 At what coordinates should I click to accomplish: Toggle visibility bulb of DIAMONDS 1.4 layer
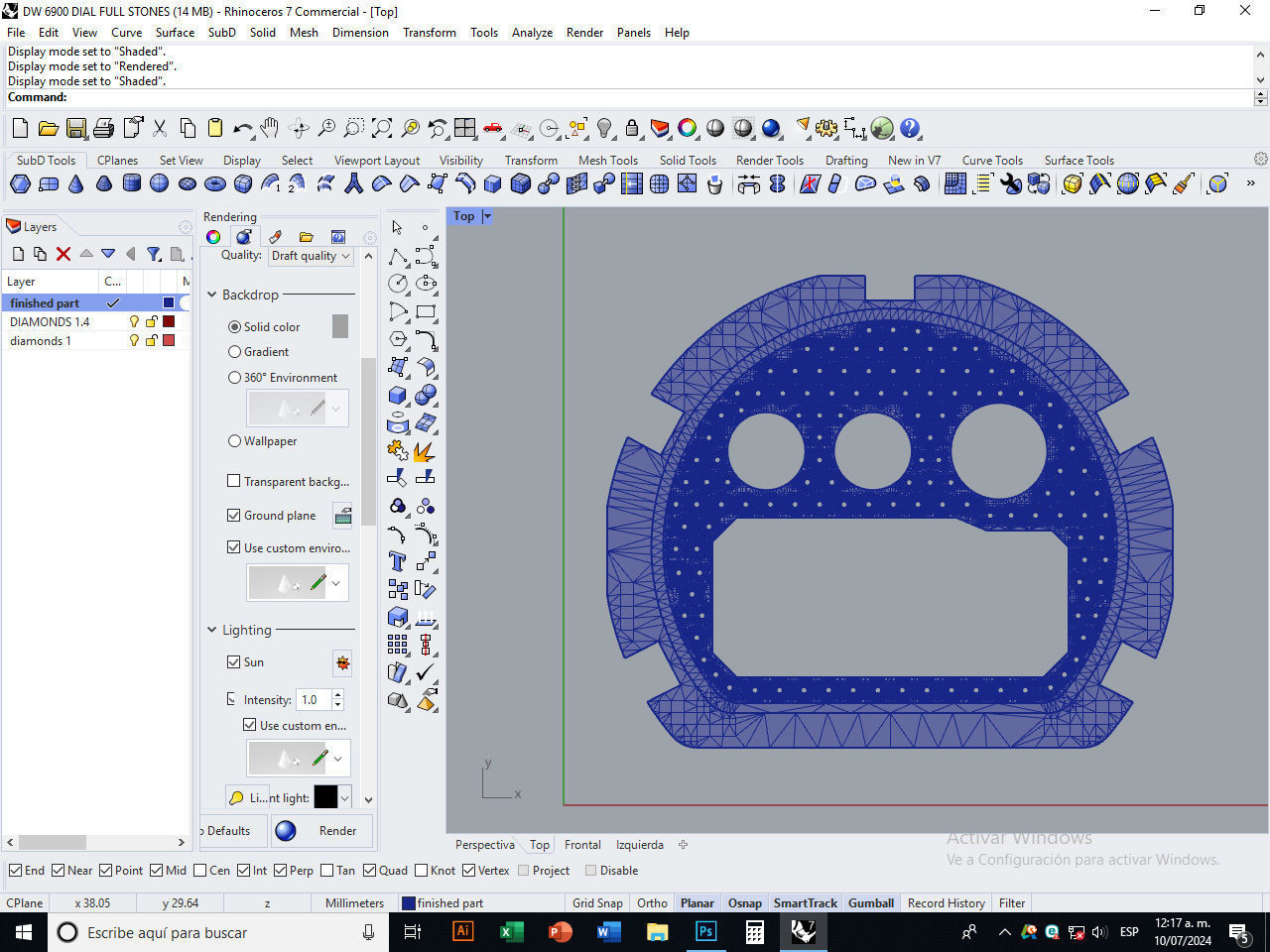[x=135, y=321]
